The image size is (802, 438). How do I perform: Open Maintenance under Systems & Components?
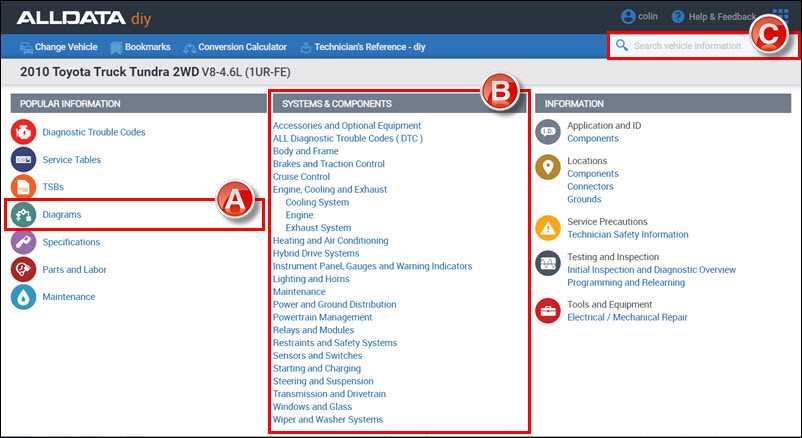299,292
